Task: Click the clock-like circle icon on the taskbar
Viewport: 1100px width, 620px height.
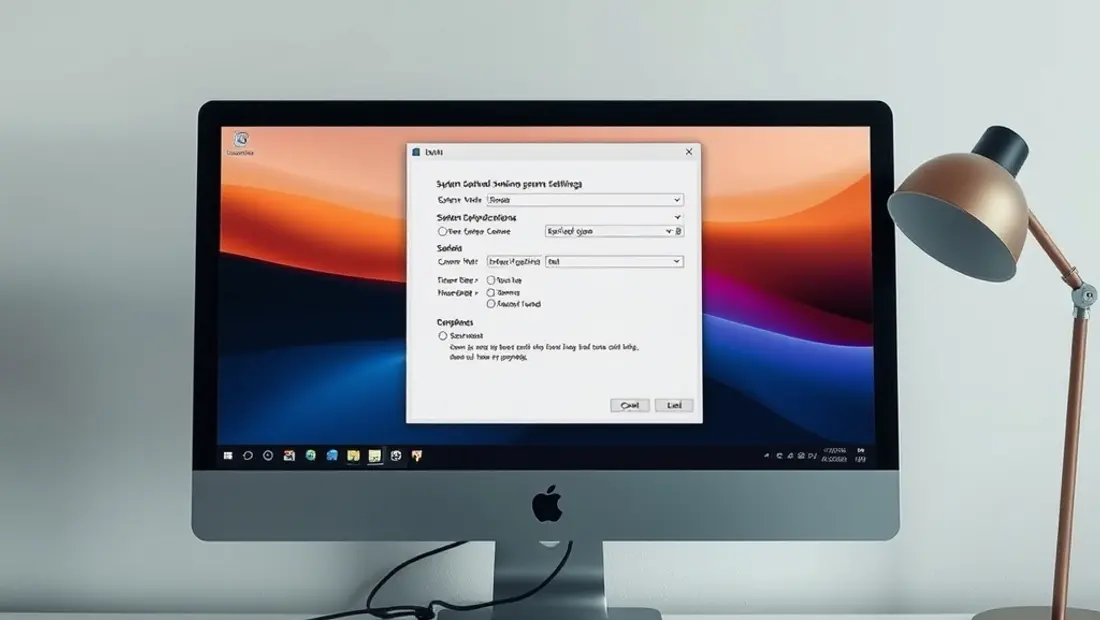Action: click(268, 456)
